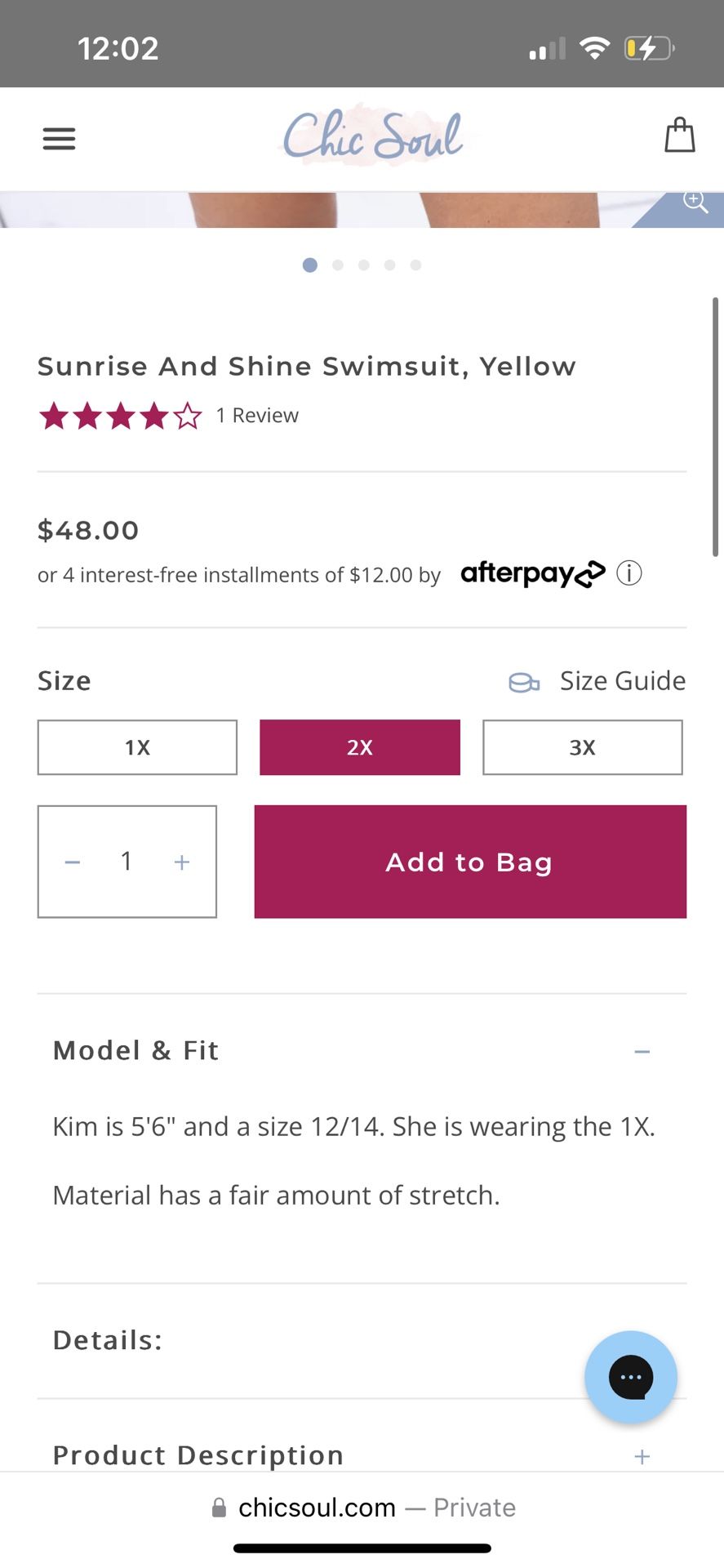Increase quantity with the plus button

pyautogui.click(x=182, y=862)
